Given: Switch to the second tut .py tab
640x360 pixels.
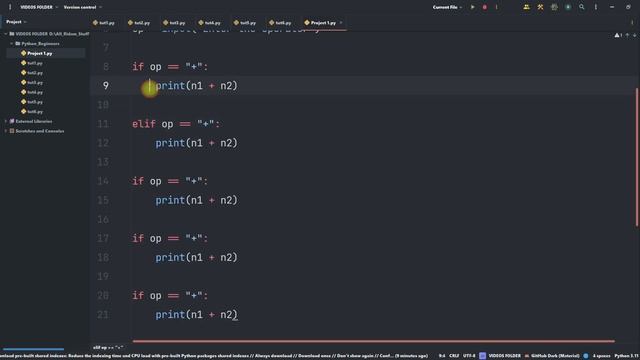Looking at the screenshot, I should 139,23.
